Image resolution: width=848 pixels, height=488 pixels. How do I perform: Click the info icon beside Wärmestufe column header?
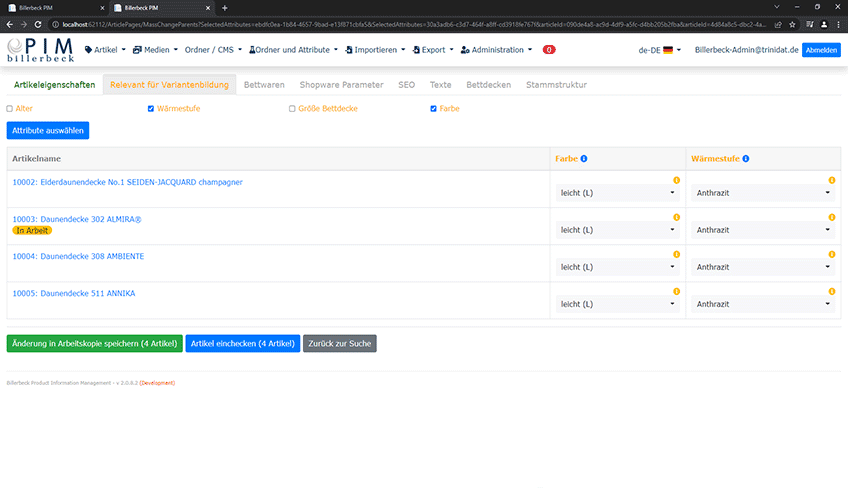[746, 159]
